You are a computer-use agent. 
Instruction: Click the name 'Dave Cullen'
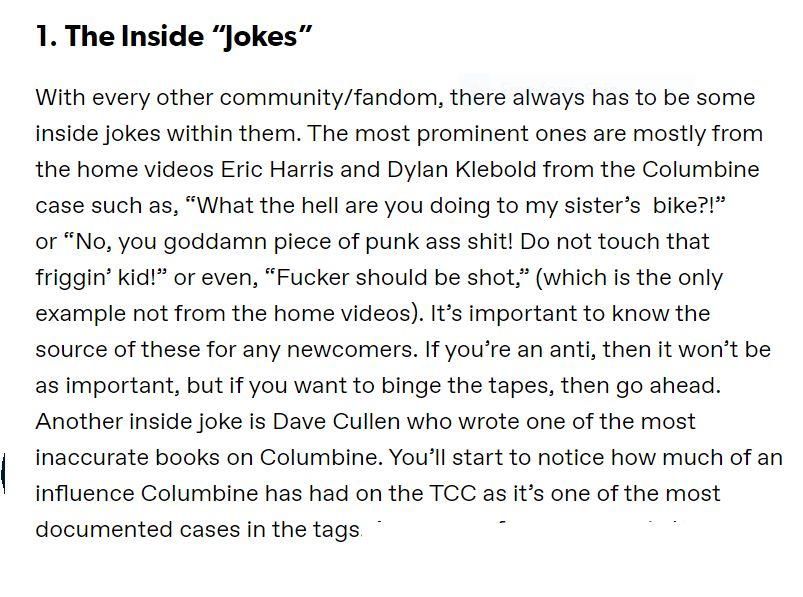(x=336, y=421)
